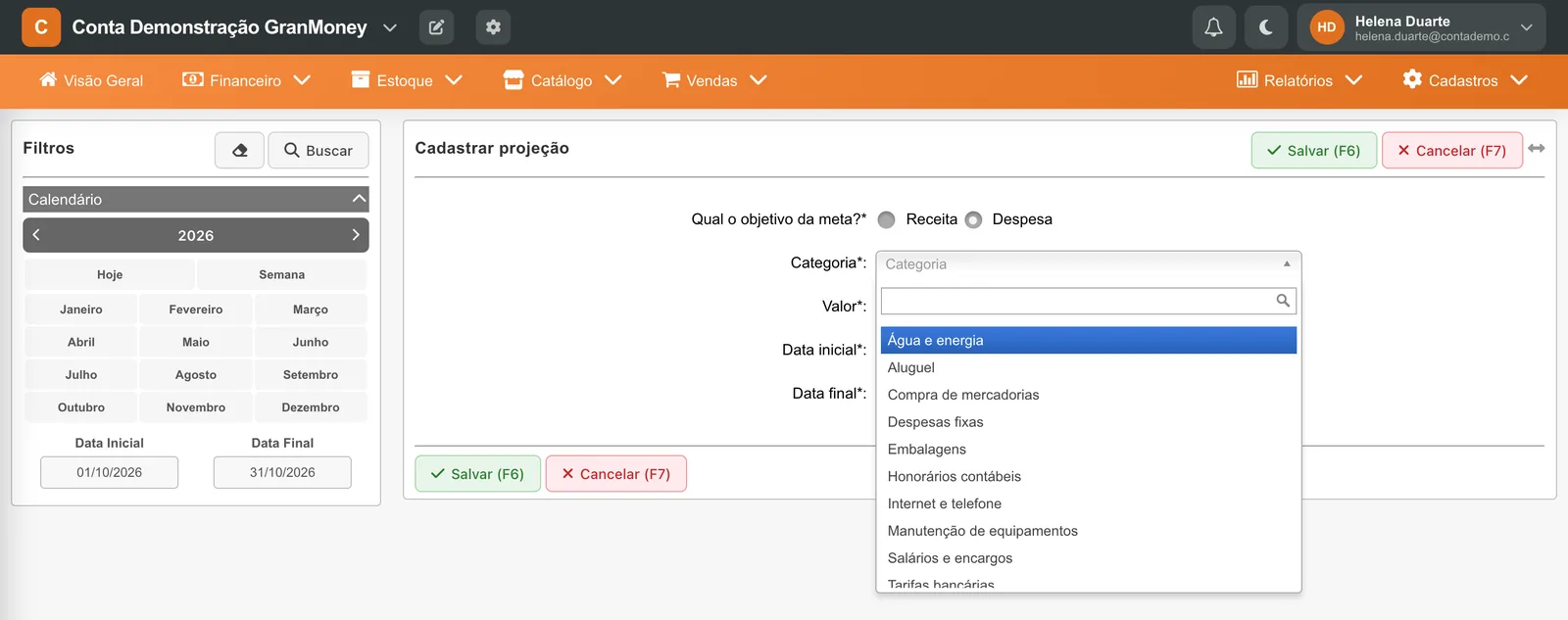Open the Financeiro menu
Image resolution: width=1568 pixels, height=620 pixels.
[x=246, y=80]
